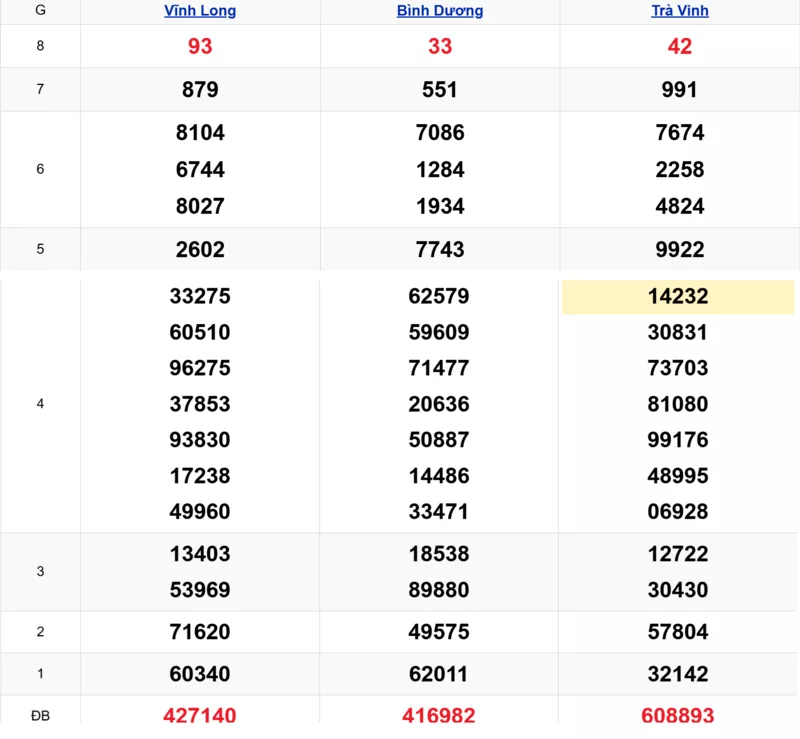Select Bình Dương special prize 416982
The image size is (800, 739).
tap(439, 715)
